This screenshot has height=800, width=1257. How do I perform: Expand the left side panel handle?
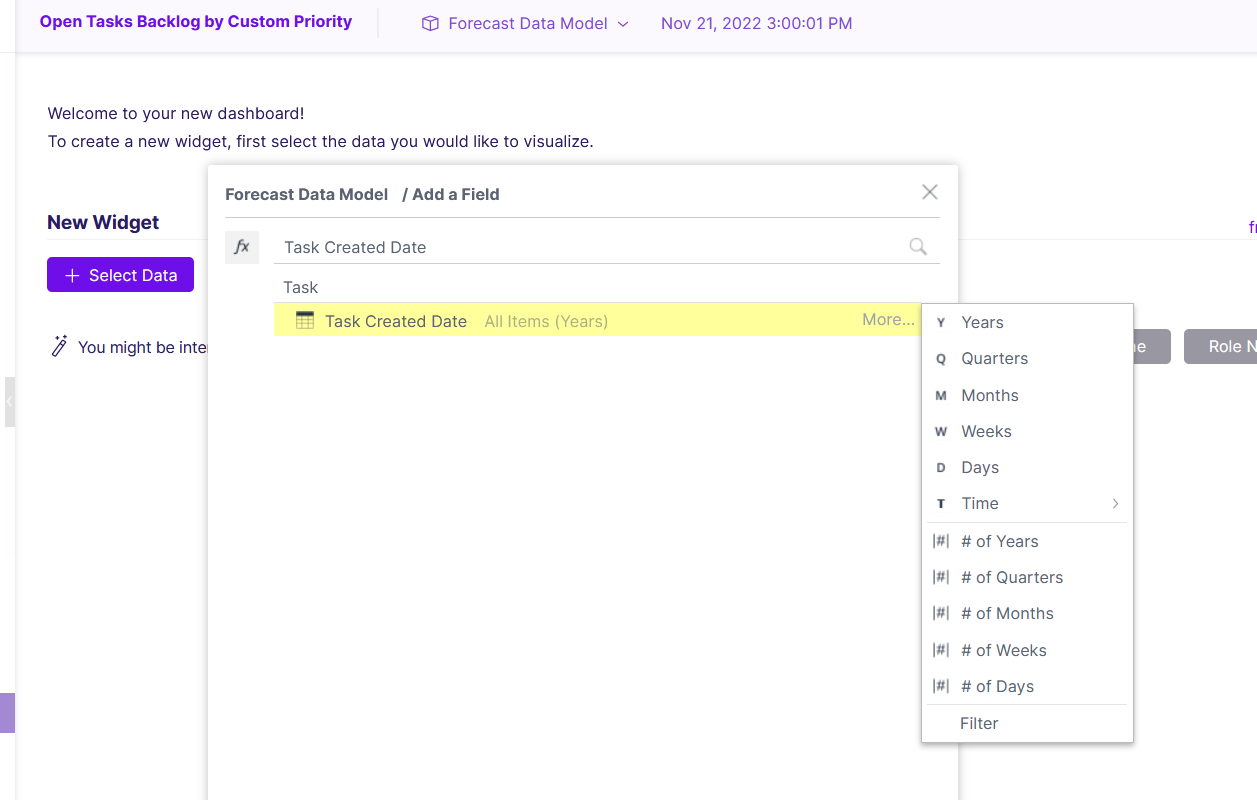coord(9,401)
